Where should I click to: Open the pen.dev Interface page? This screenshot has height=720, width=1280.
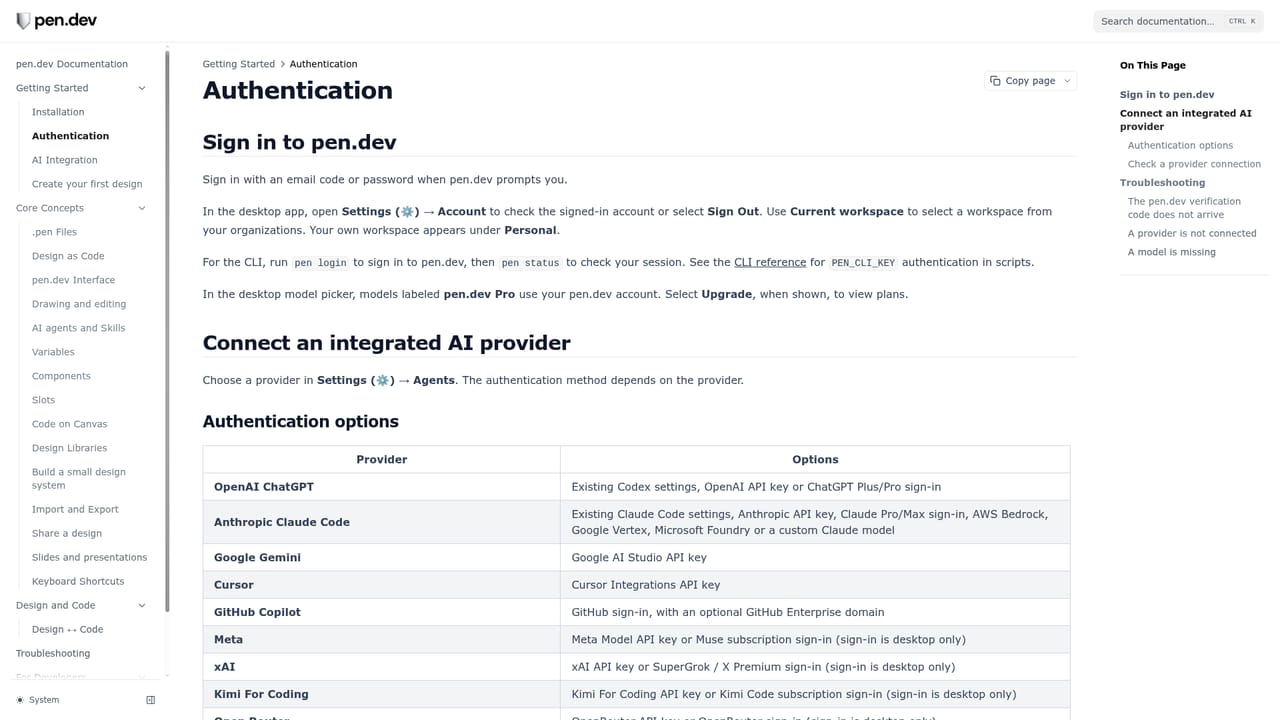73,280
